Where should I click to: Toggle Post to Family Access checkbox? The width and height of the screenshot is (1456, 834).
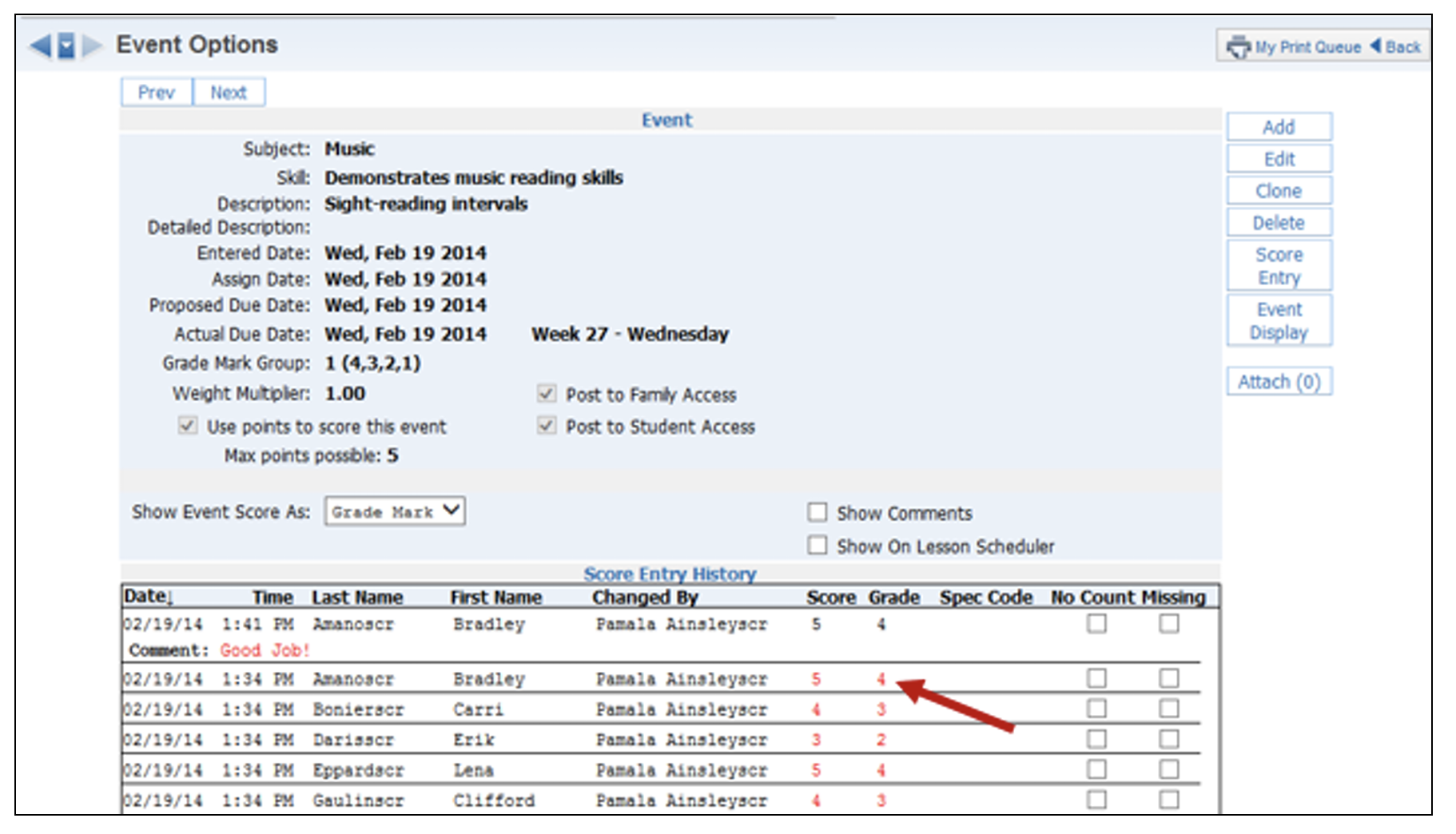(x=547, y=394)
